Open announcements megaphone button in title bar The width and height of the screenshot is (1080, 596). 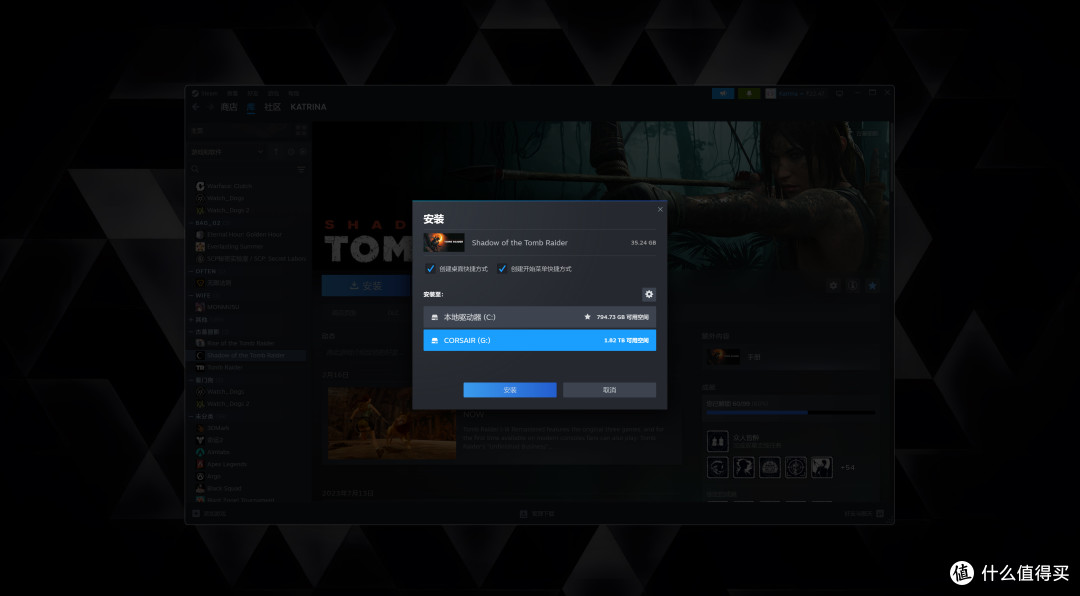click(x=723, y=93)
